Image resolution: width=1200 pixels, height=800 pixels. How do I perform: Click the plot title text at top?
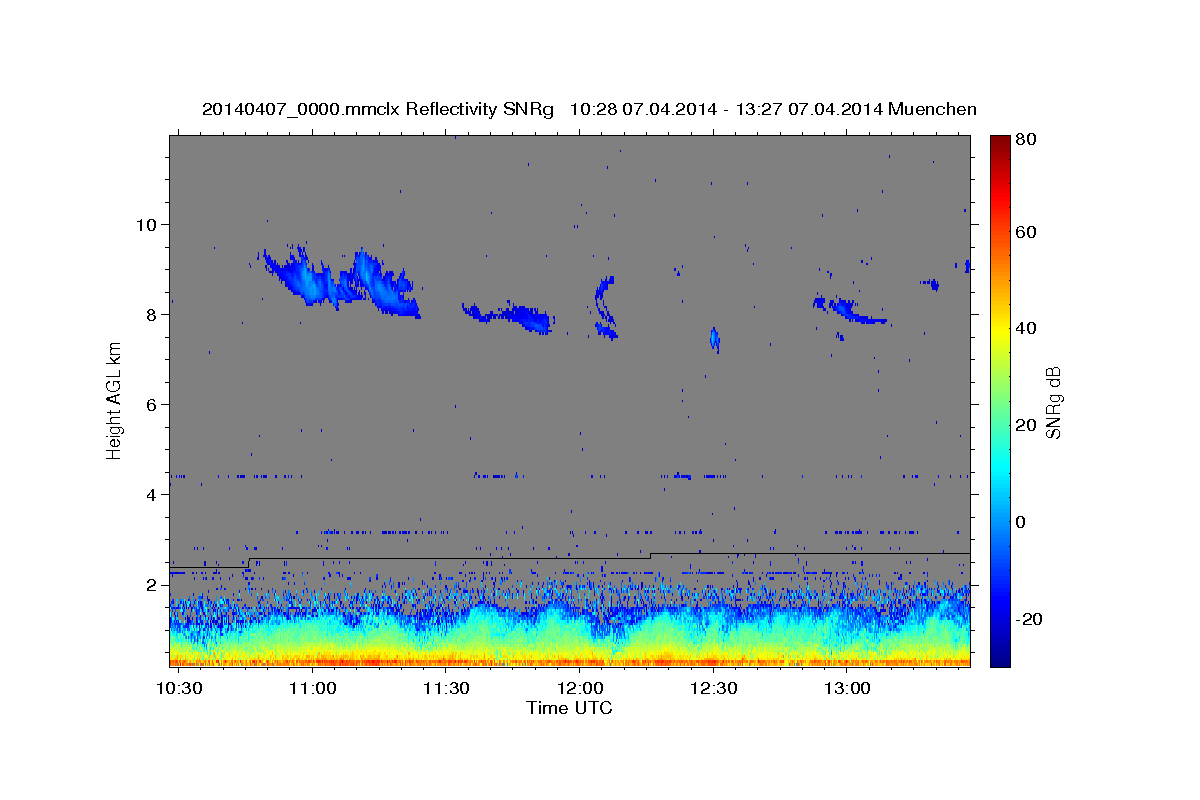589,109
